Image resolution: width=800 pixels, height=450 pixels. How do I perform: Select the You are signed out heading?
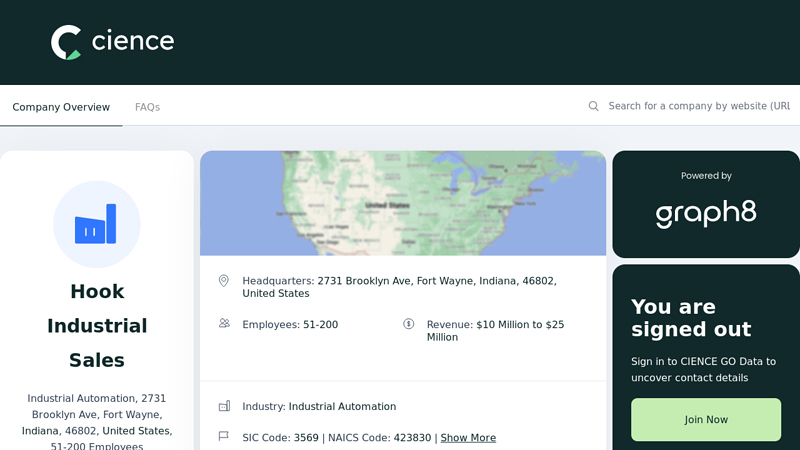(x=691, y=318)
